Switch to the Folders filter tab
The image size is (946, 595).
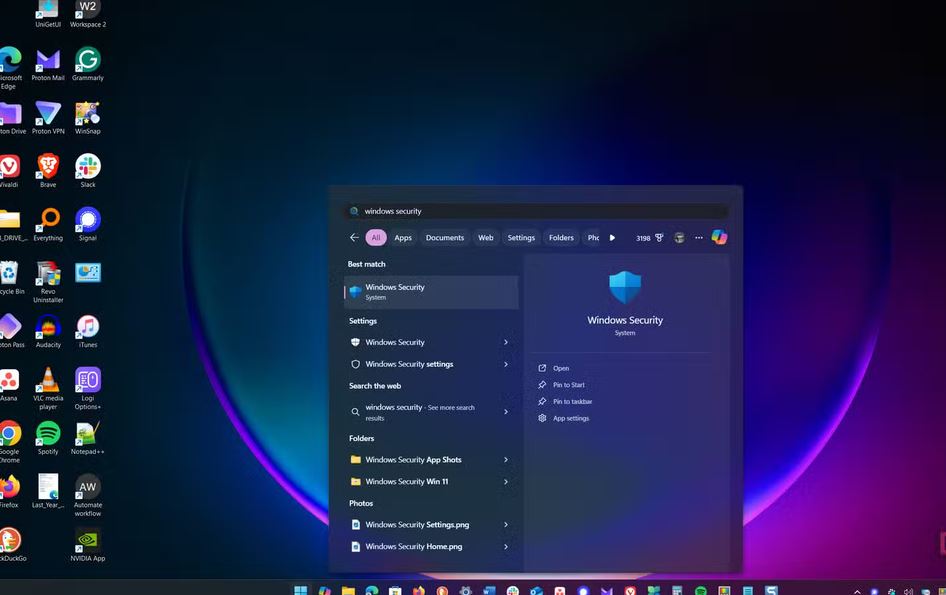561,238
